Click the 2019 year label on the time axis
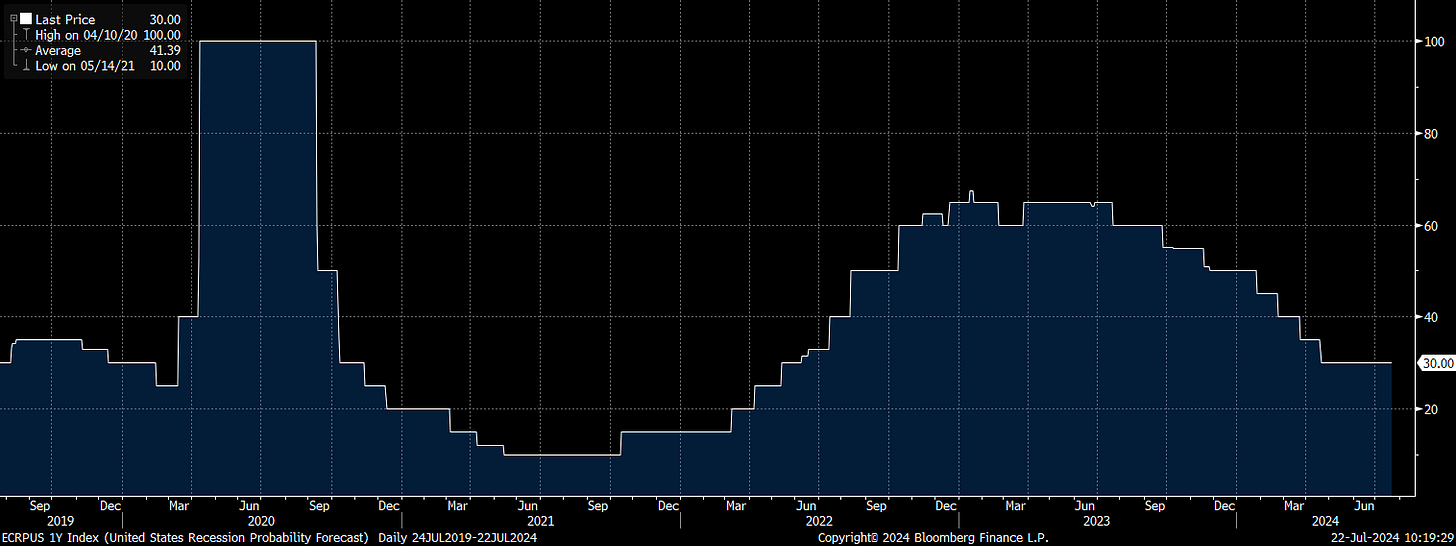This screenshot has width=1456, height=546. tap(60, 521)
